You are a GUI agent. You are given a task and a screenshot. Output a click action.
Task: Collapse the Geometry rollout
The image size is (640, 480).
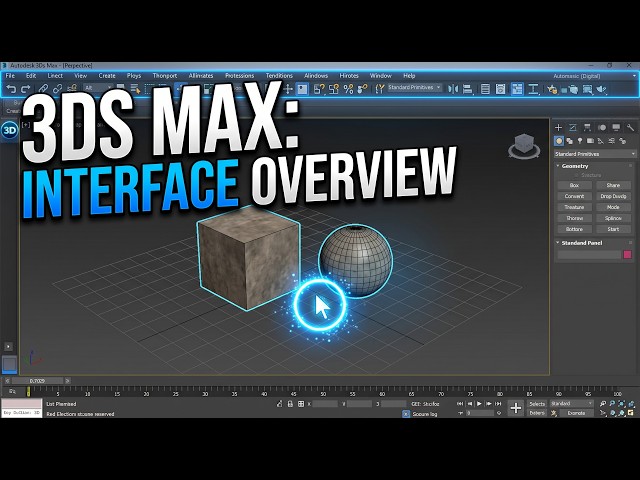[x=558, y=166]
